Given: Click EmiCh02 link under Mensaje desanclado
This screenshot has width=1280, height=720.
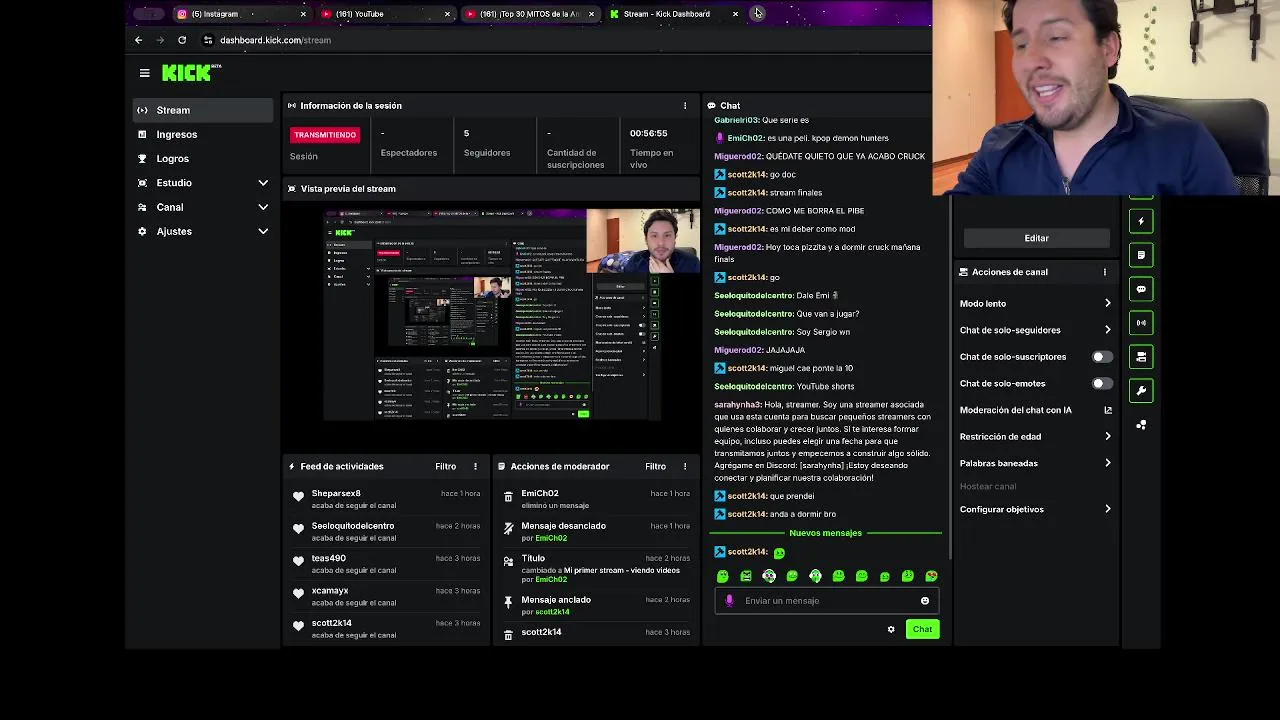Looking at the screenshot, I should point(551,538).
